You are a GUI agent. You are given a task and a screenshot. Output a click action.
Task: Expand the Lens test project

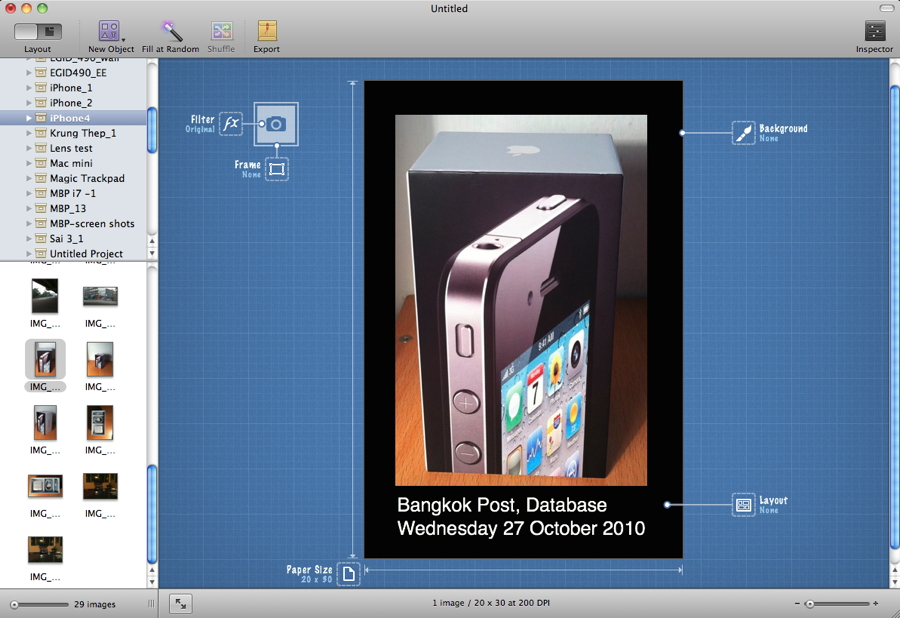[29, 148]
